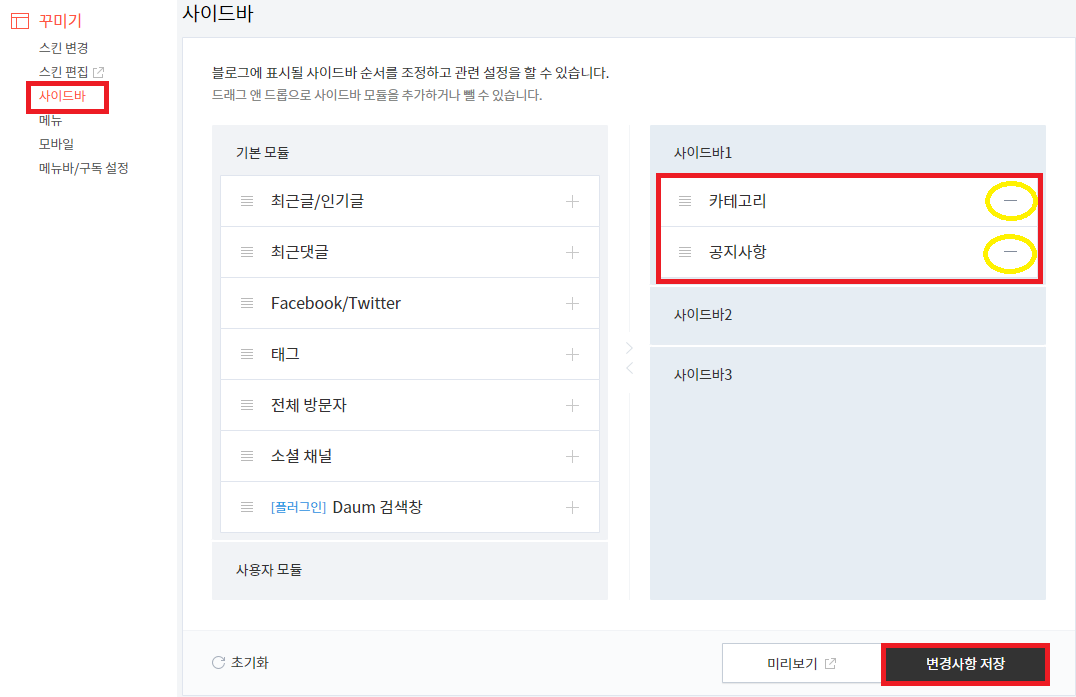Click the 꾸미기 section heading

pos(60,21)
